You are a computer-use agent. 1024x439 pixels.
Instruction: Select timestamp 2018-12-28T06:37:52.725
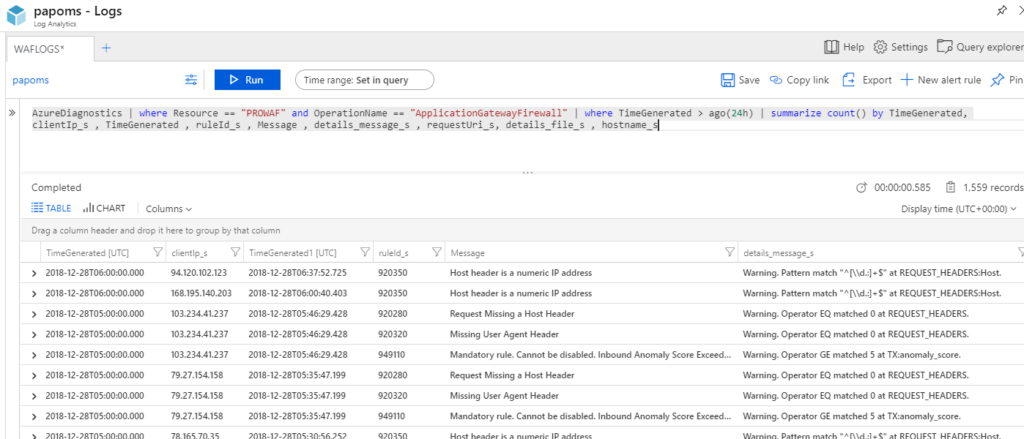(x=298, y=273)
